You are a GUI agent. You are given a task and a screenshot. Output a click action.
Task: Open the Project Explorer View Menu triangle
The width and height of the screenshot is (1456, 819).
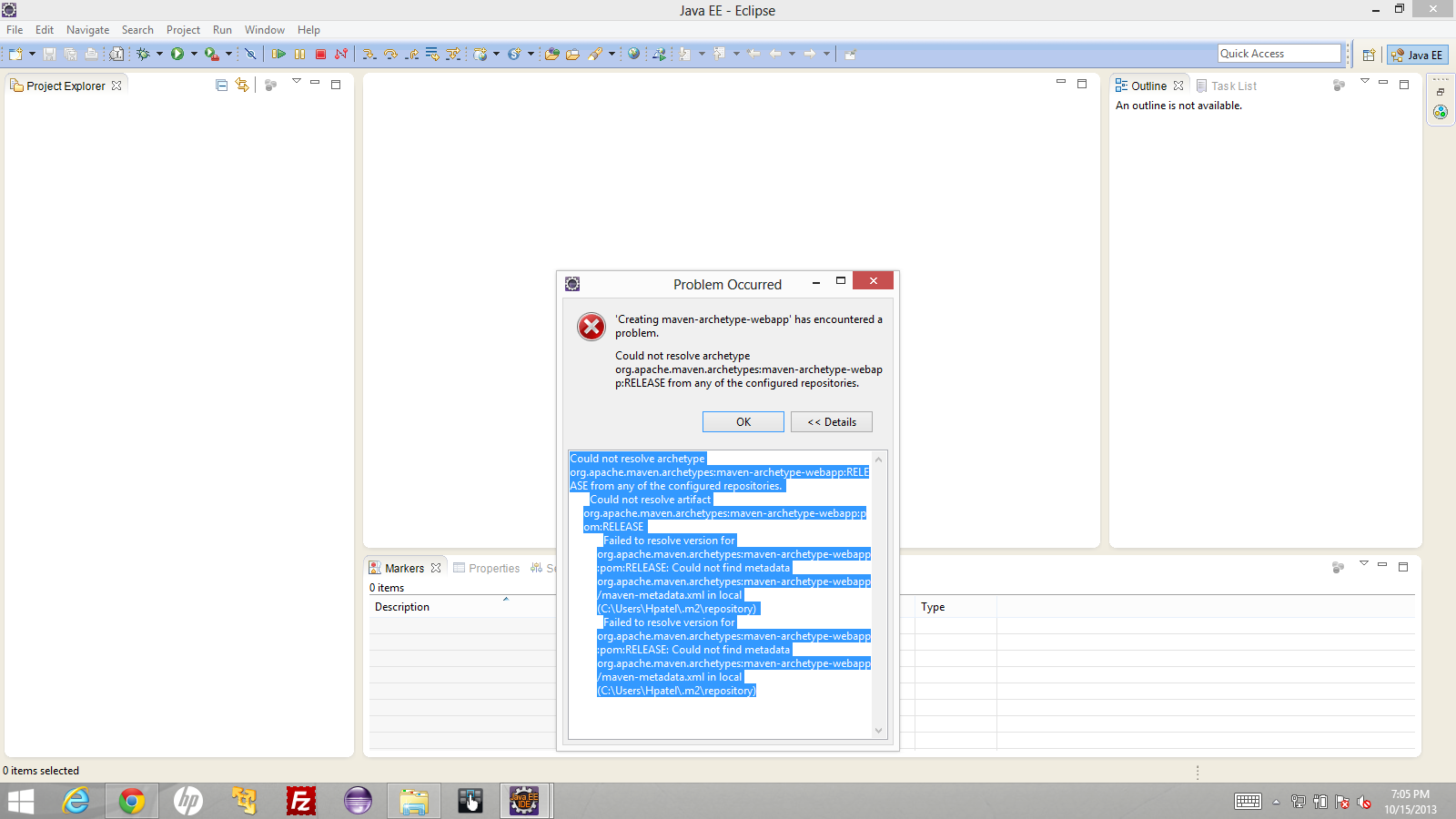(296, 82)
